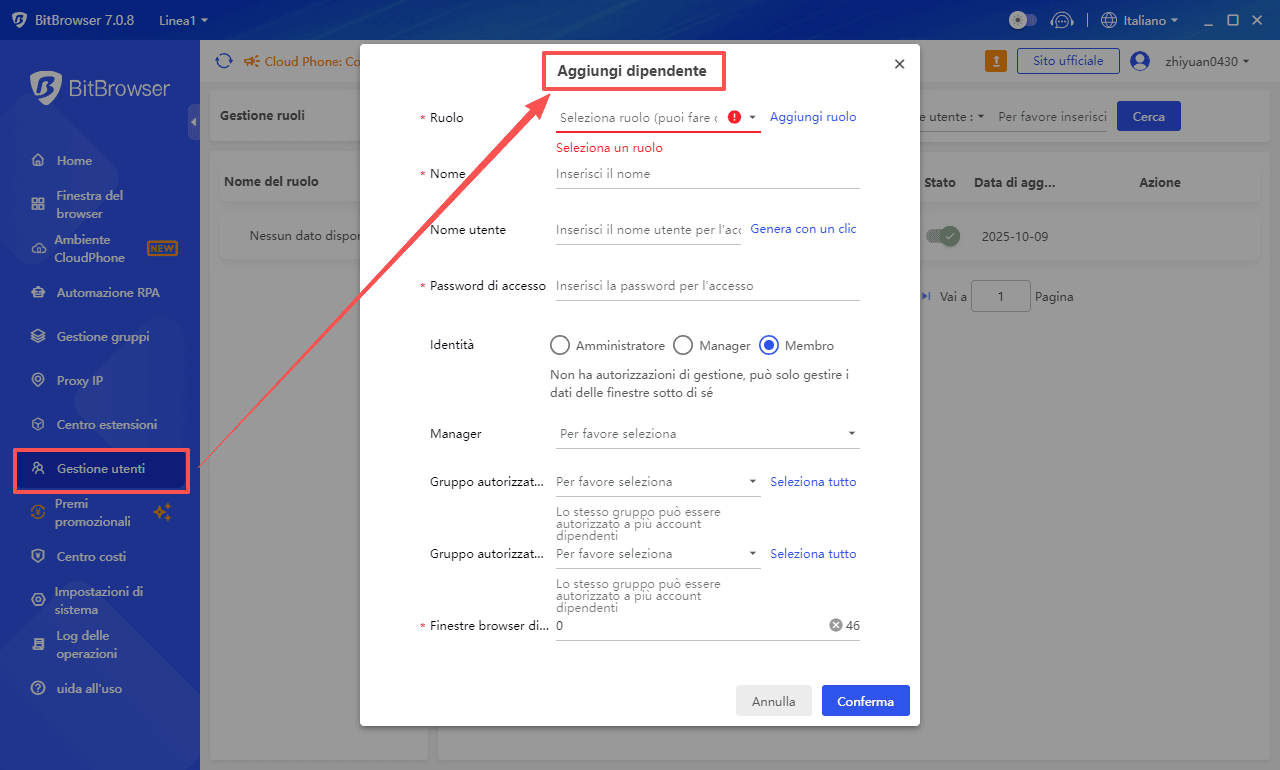Disable the role status toggle in the table
Screen dimensions: 1280x770
coord(941,236)
